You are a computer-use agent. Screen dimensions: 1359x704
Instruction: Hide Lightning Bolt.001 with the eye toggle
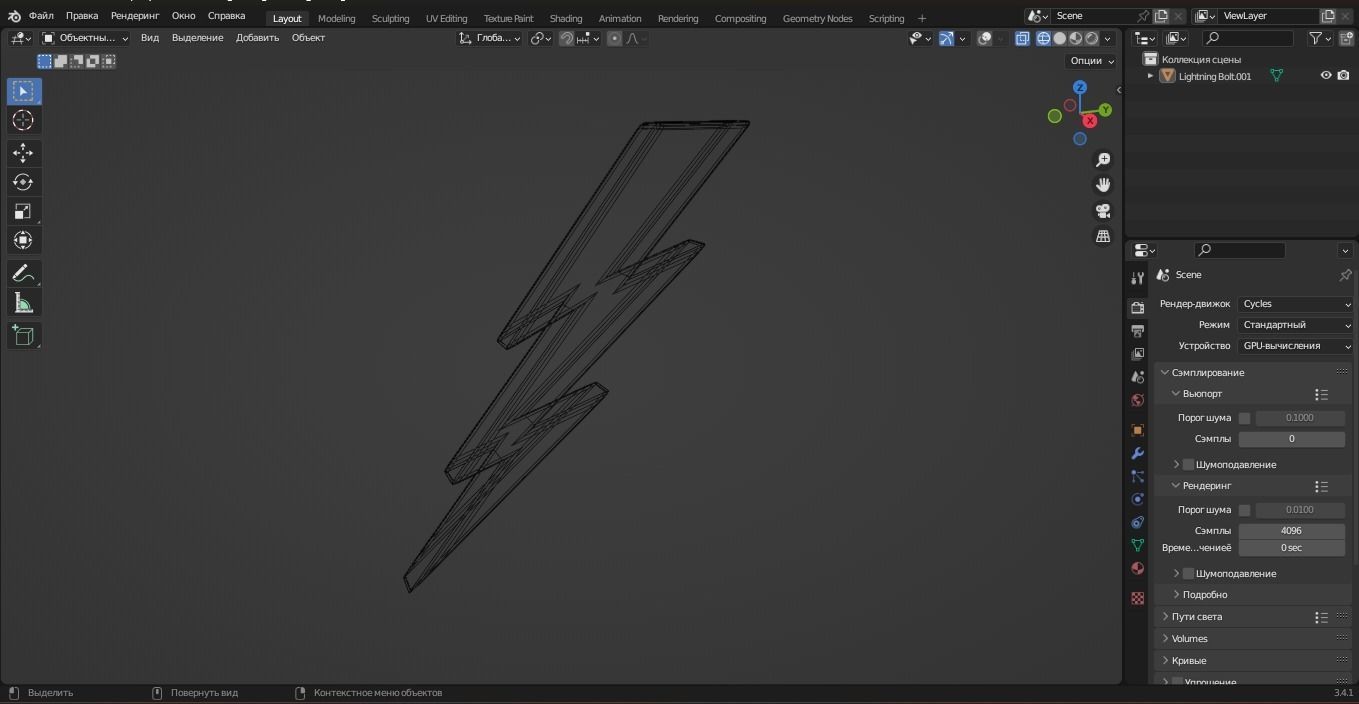click(1326, 75)
